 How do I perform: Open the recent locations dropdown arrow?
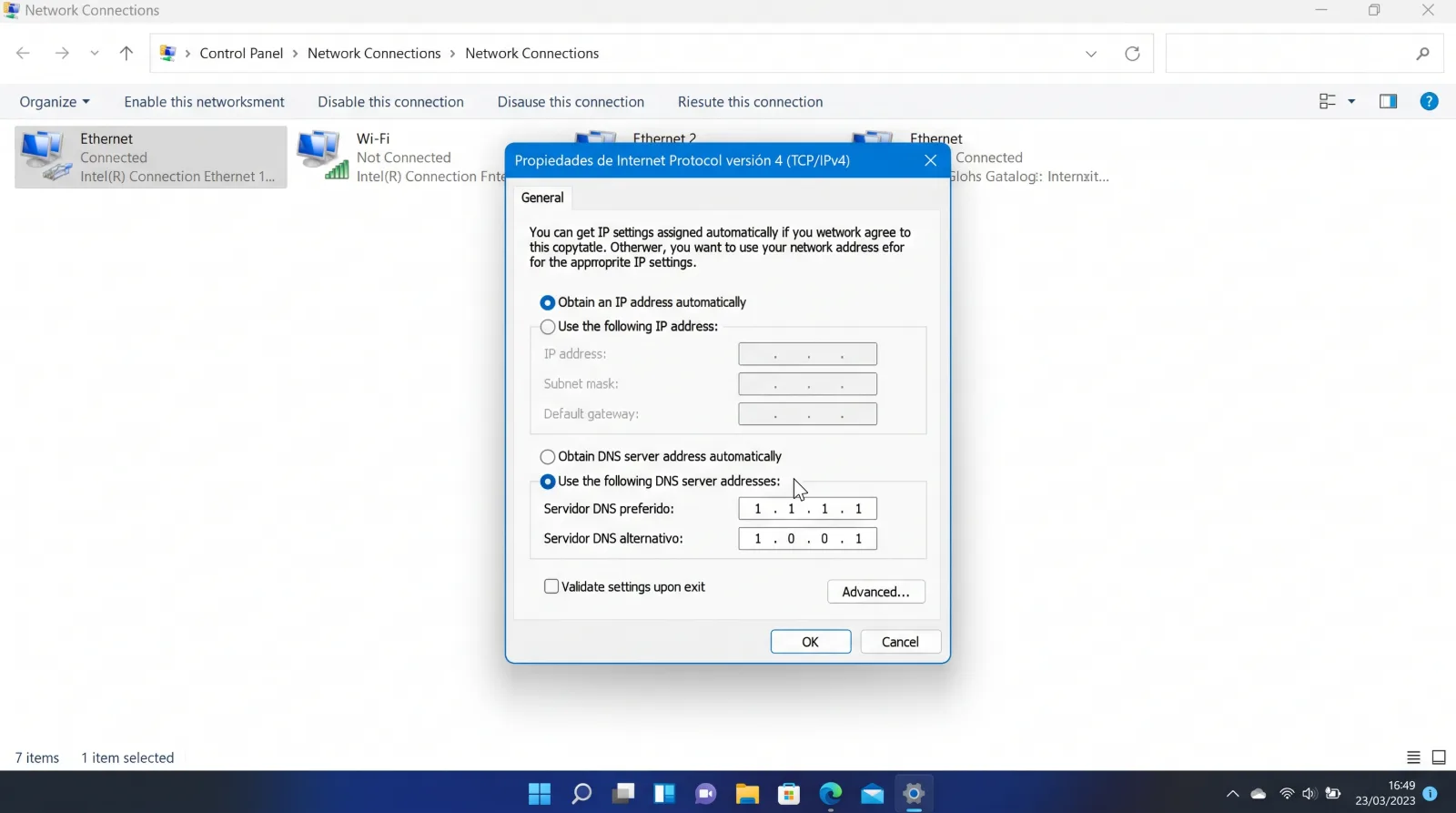click(95, 53)
